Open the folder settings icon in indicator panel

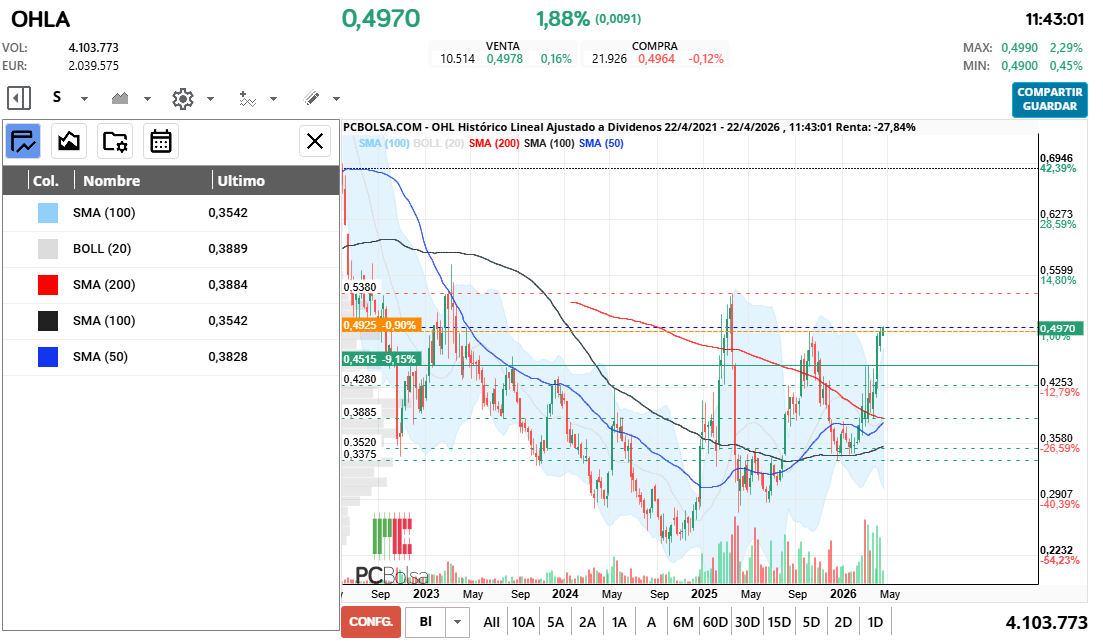pos(115,142)
